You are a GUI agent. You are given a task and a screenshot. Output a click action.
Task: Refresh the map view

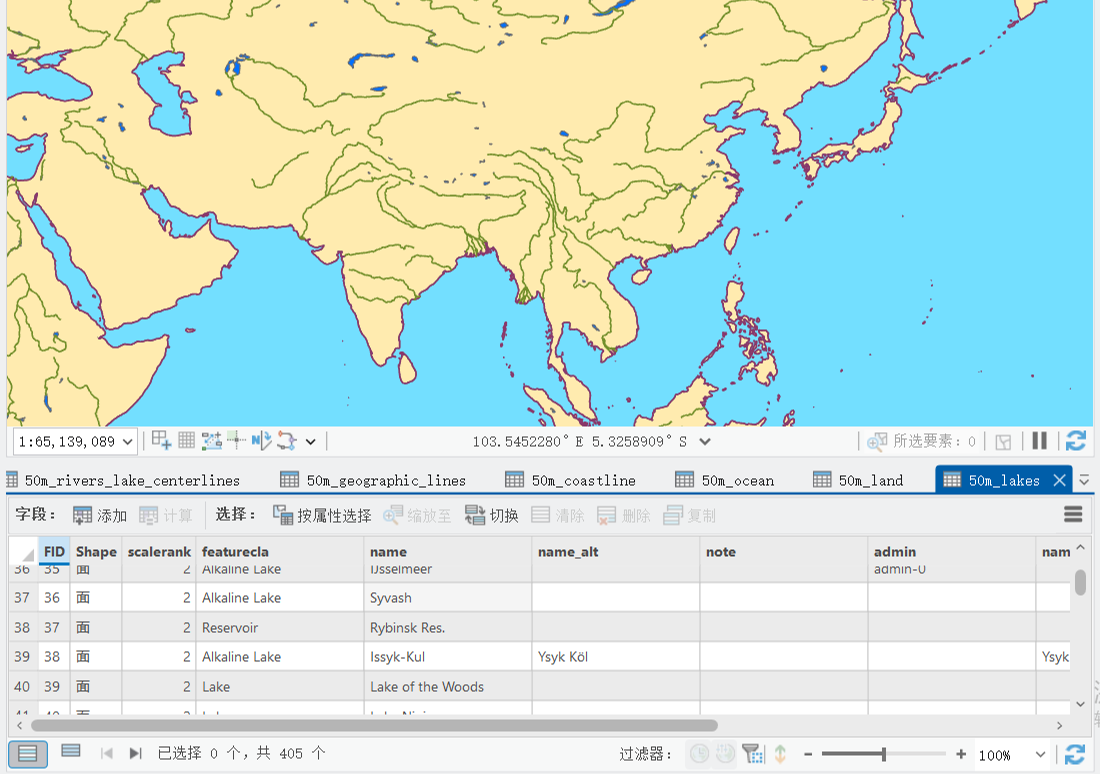[x=1075, y=441]
